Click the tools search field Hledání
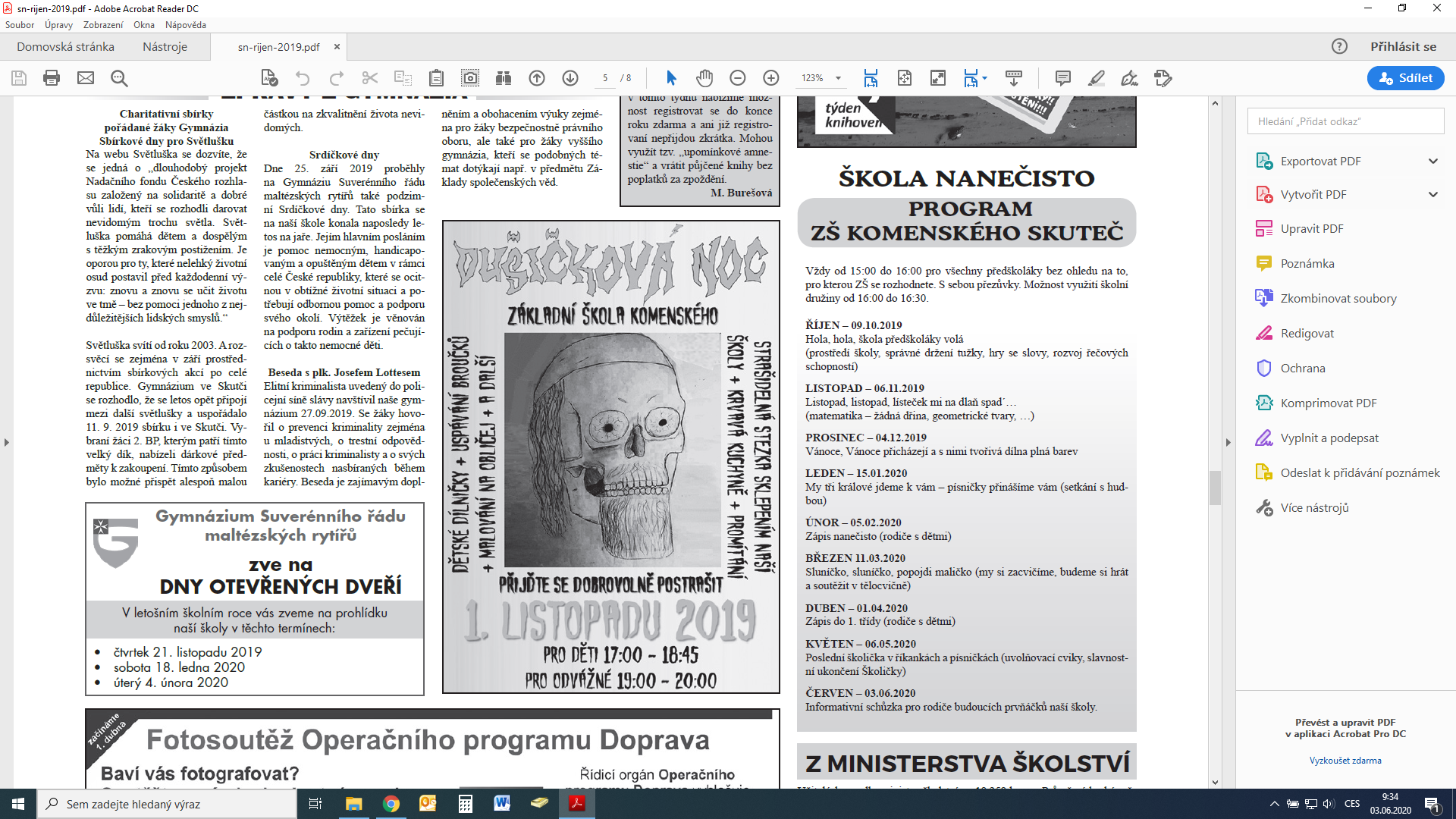The width and height of the screenshot is (1456, 819). click(1346, 121)
